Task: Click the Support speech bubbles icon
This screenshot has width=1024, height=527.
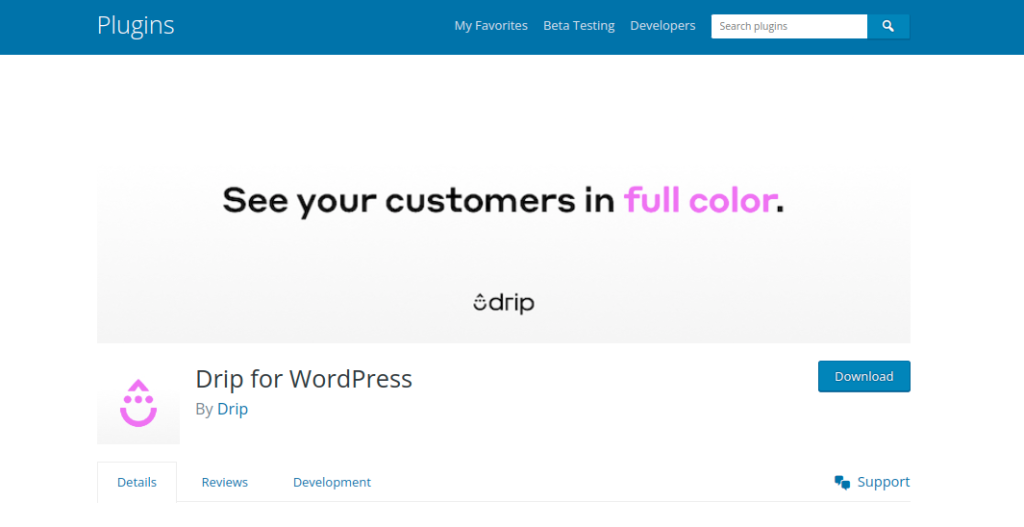Action: pyautogui.click(x=842, y=483)
